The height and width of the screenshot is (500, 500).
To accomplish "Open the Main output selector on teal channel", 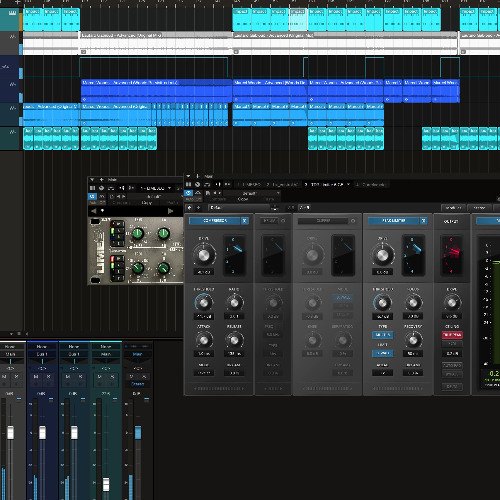I will (x=106, y=354).
